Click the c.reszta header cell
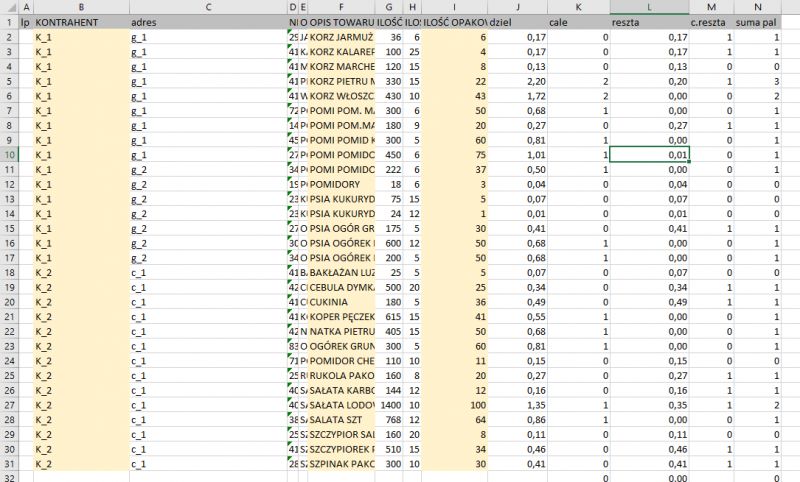800x482 pixels. pyautogui.click(x=711, y=22)
